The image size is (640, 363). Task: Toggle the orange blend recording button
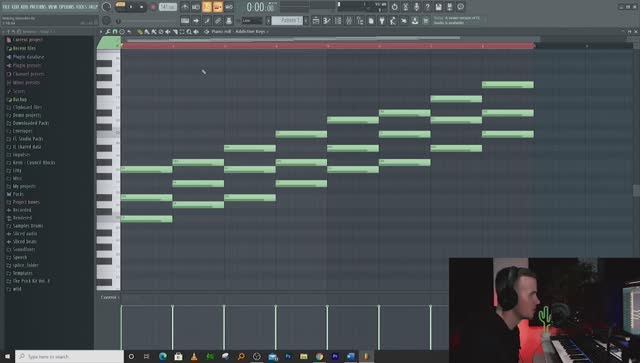tap(218, 7)
